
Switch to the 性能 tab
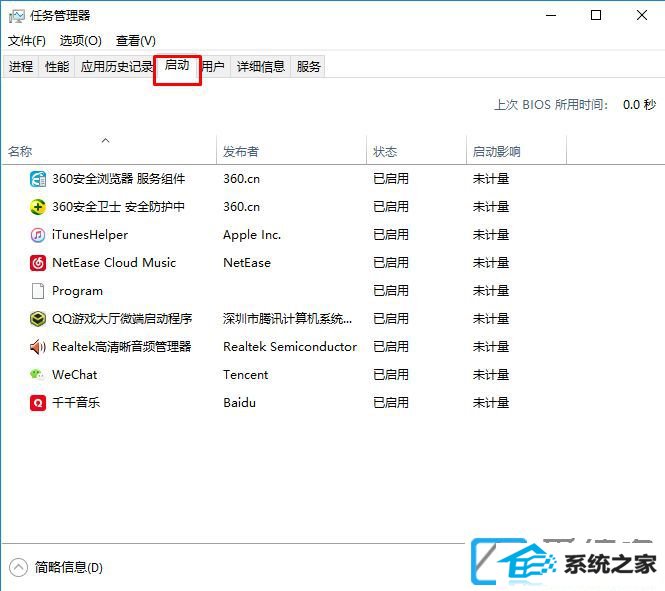[57, 67]
